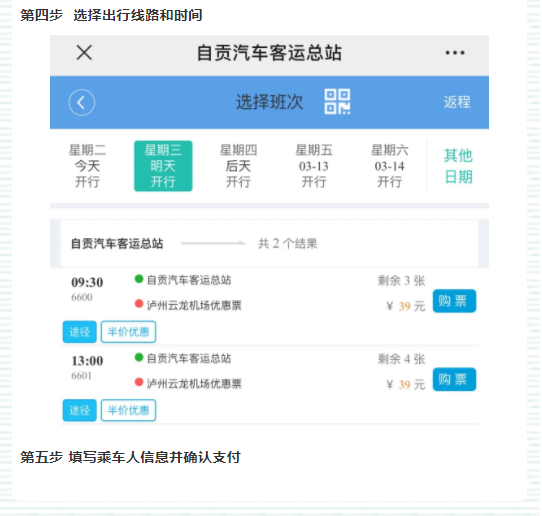The image size is (542, 516).
Task: Buy ticket for 09:30 departure
Action: click(454, 301)
